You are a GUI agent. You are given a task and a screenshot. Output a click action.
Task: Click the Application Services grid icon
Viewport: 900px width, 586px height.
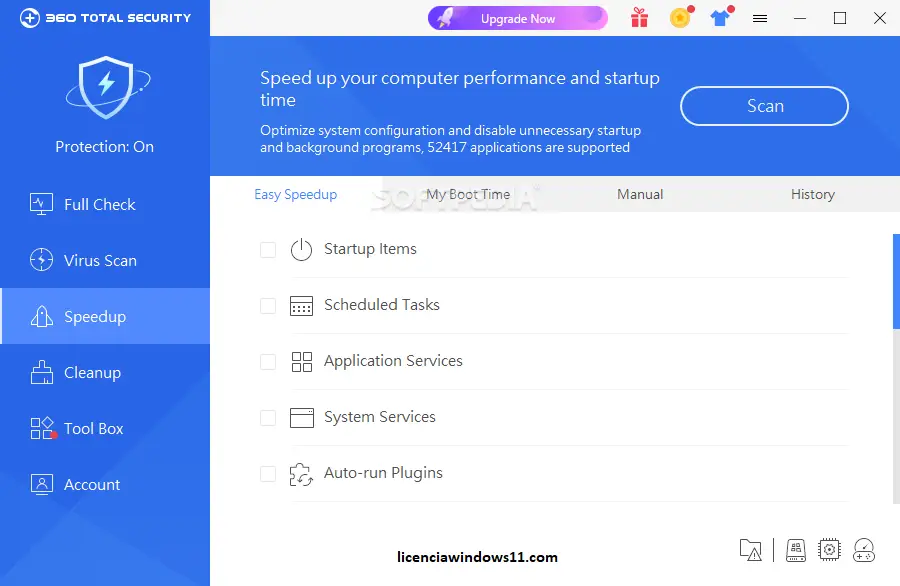(x=301, y=362)
